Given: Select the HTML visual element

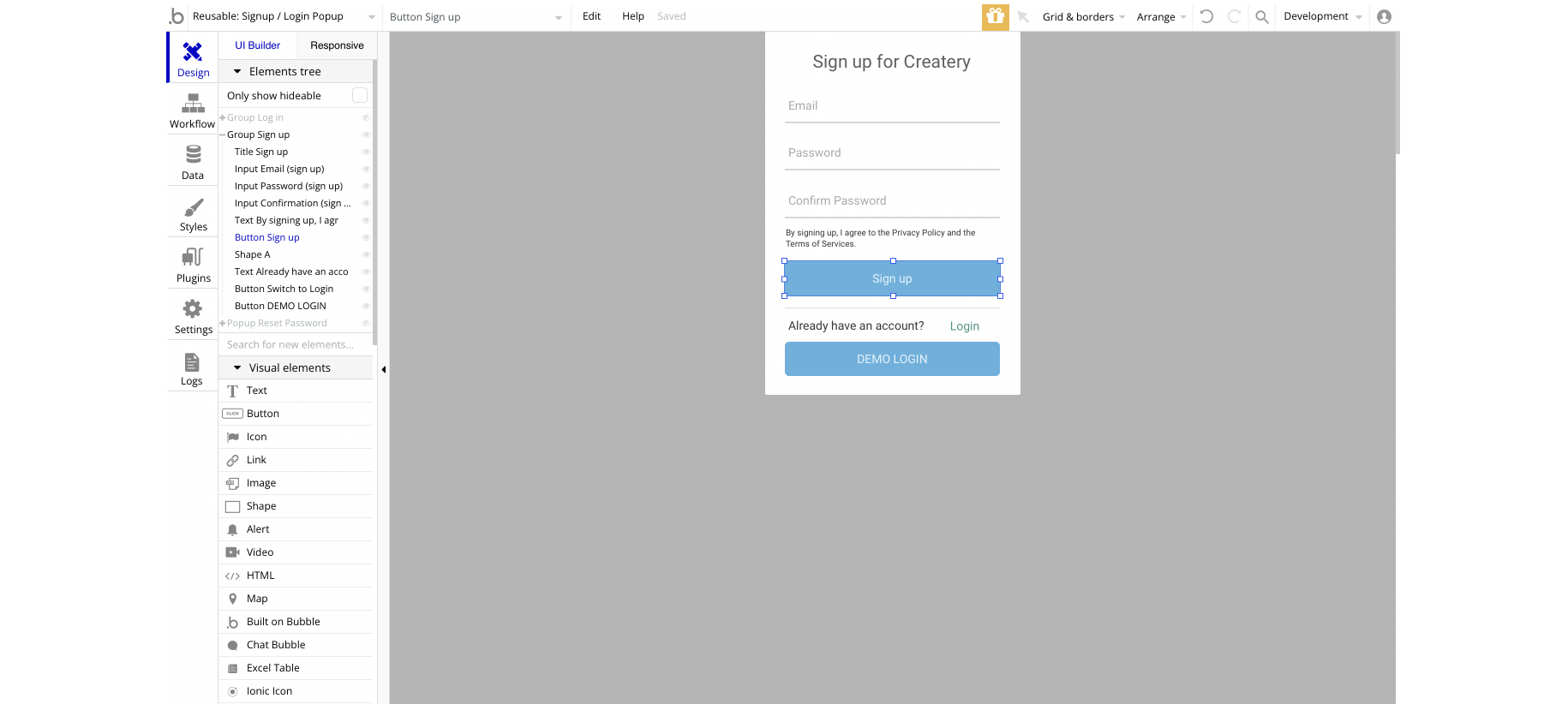Looking at the screenshot, I should point(296,576).
